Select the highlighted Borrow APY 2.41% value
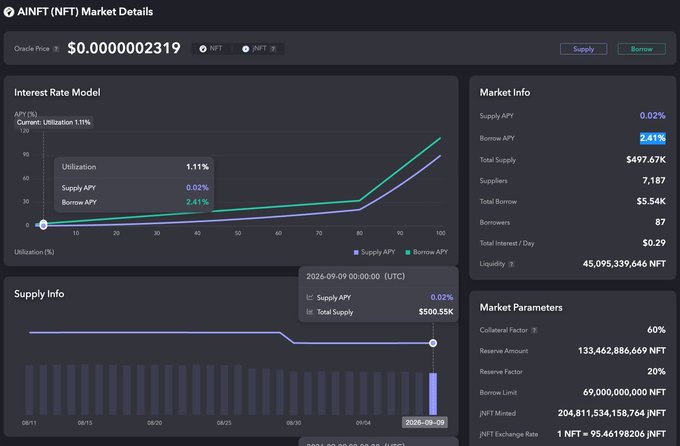The image size is (680, 446). [653, 138]
